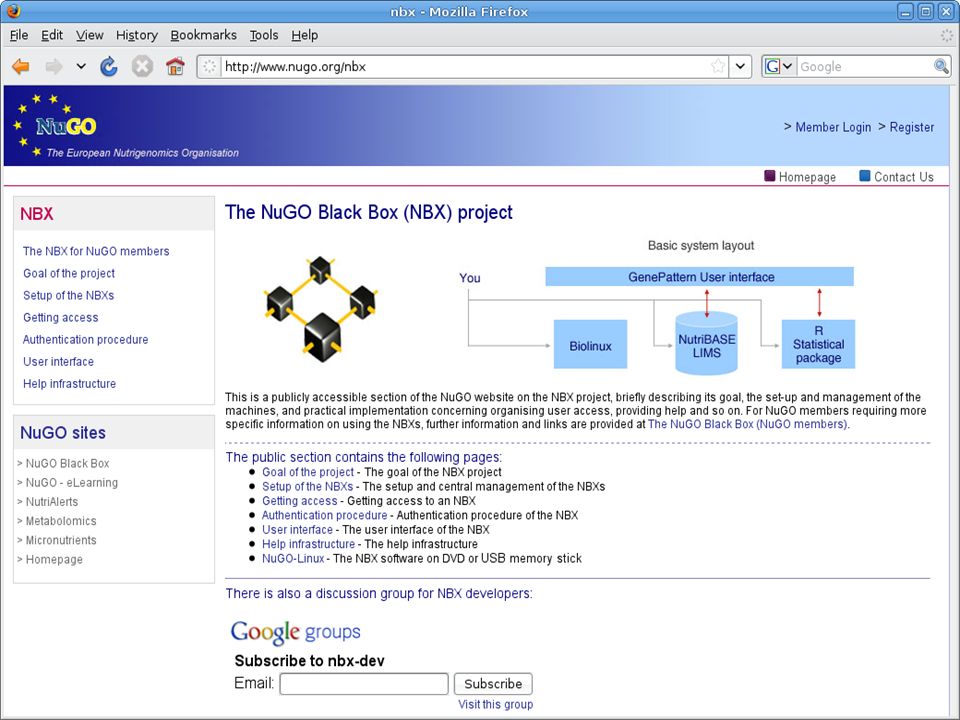The image size is (960, 720).
Task: Open sidebar Setup of the NBXs link
Action: [x=69, y=295]
